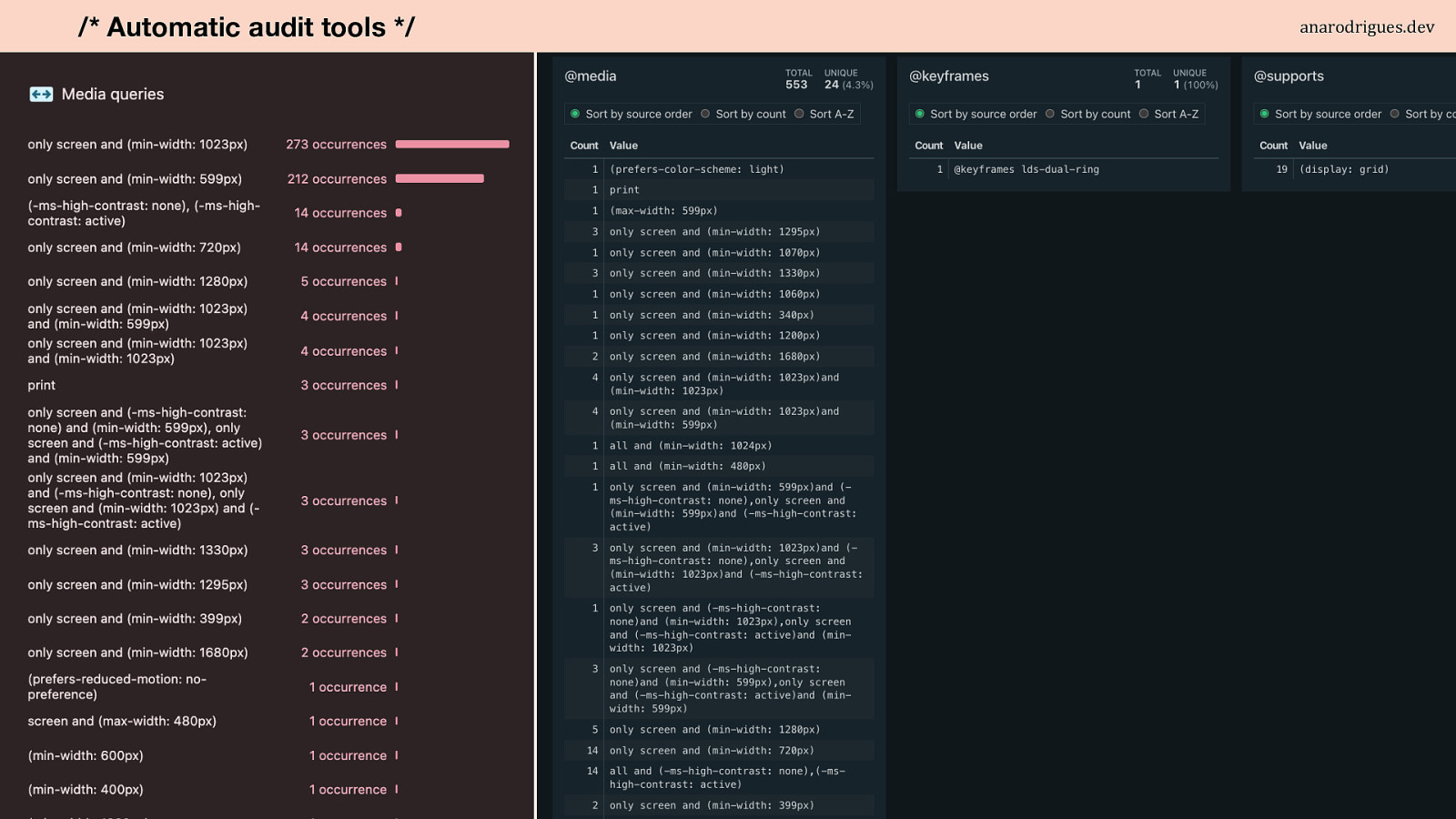
Task: Select @media Sort A-Z radio
Action: point(799,114)
